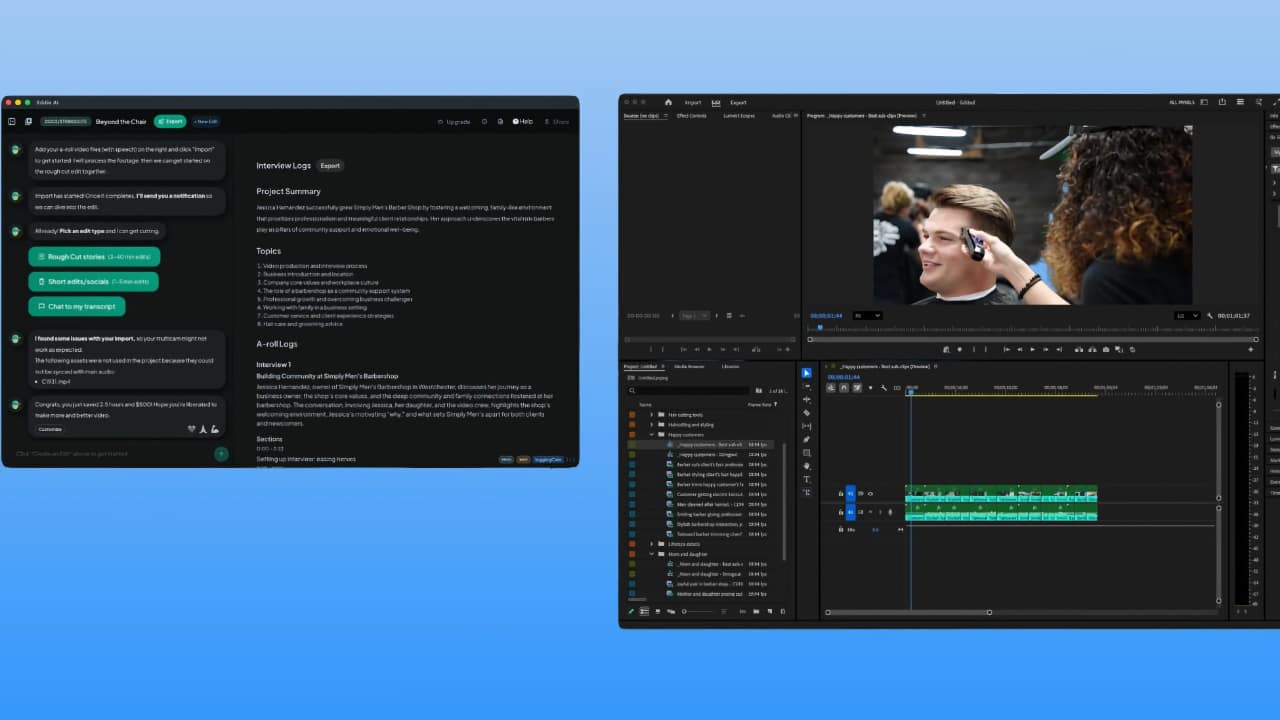Toggle the Eddie AI sidebar panel icon
1280x720 pixels.
12,121
